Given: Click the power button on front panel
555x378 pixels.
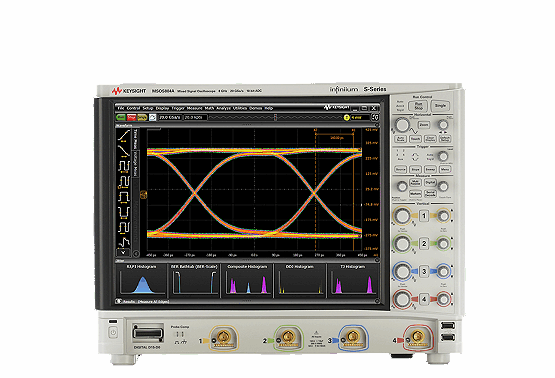Looking at the screenshot, I should coord(113,332).
